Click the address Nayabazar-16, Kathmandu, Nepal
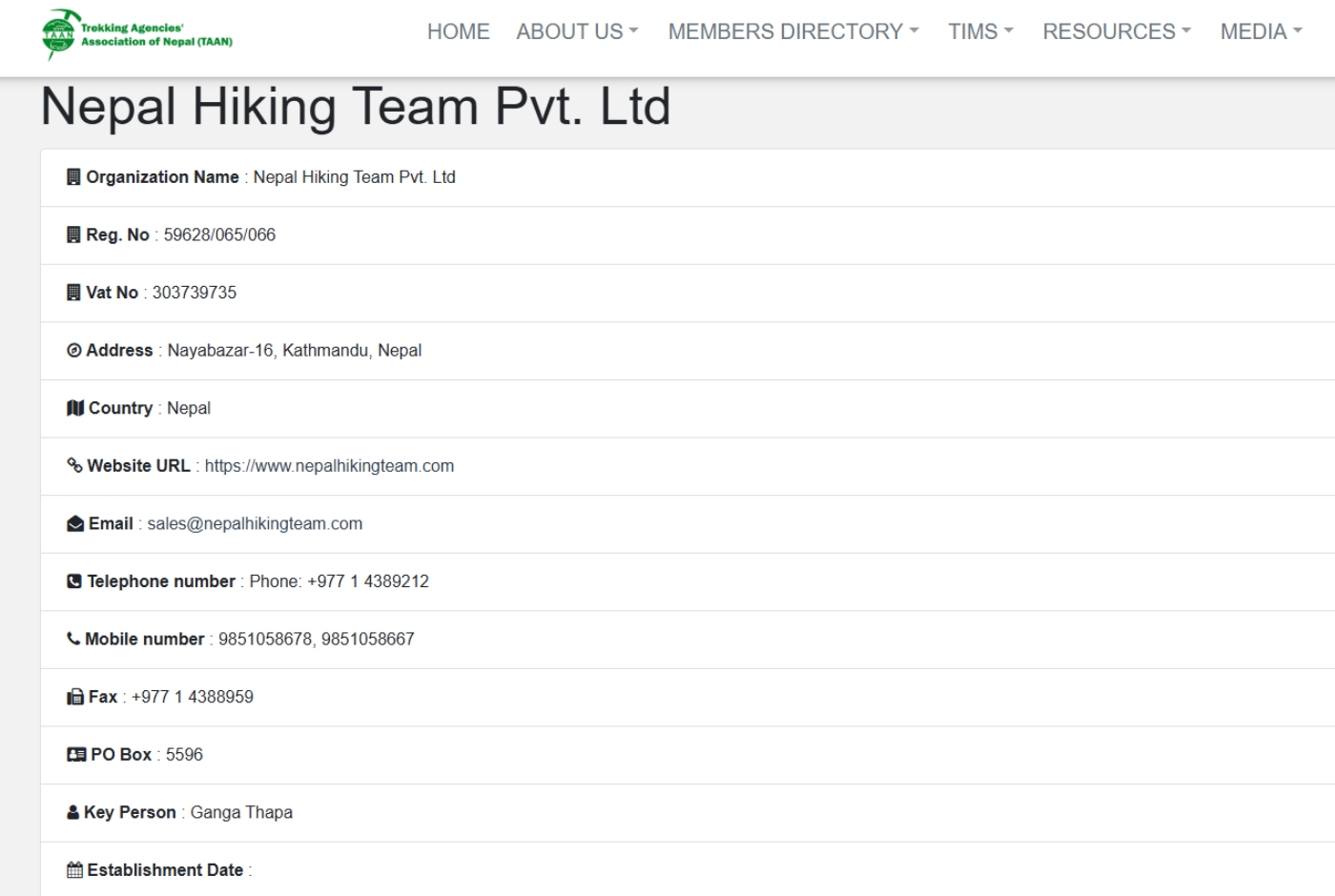 [295, 351]
